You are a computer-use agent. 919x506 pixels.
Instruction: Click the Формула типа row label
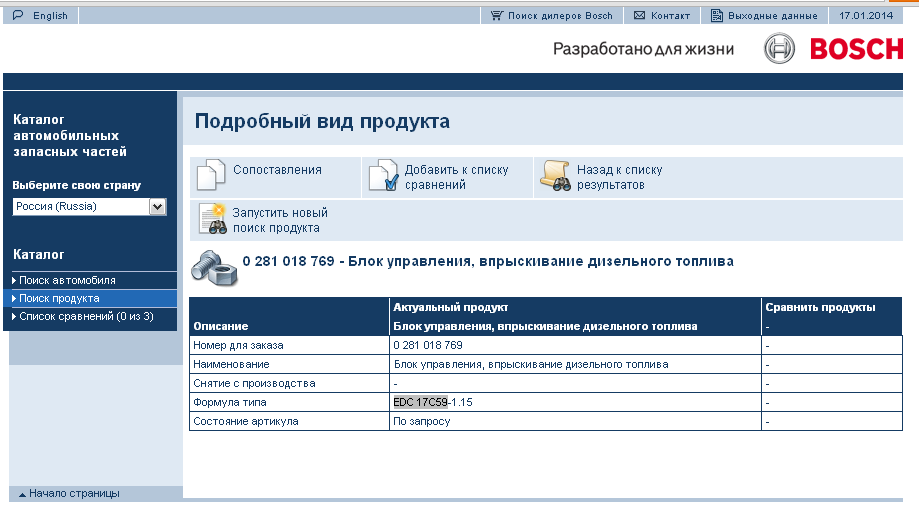click(230, 402)
